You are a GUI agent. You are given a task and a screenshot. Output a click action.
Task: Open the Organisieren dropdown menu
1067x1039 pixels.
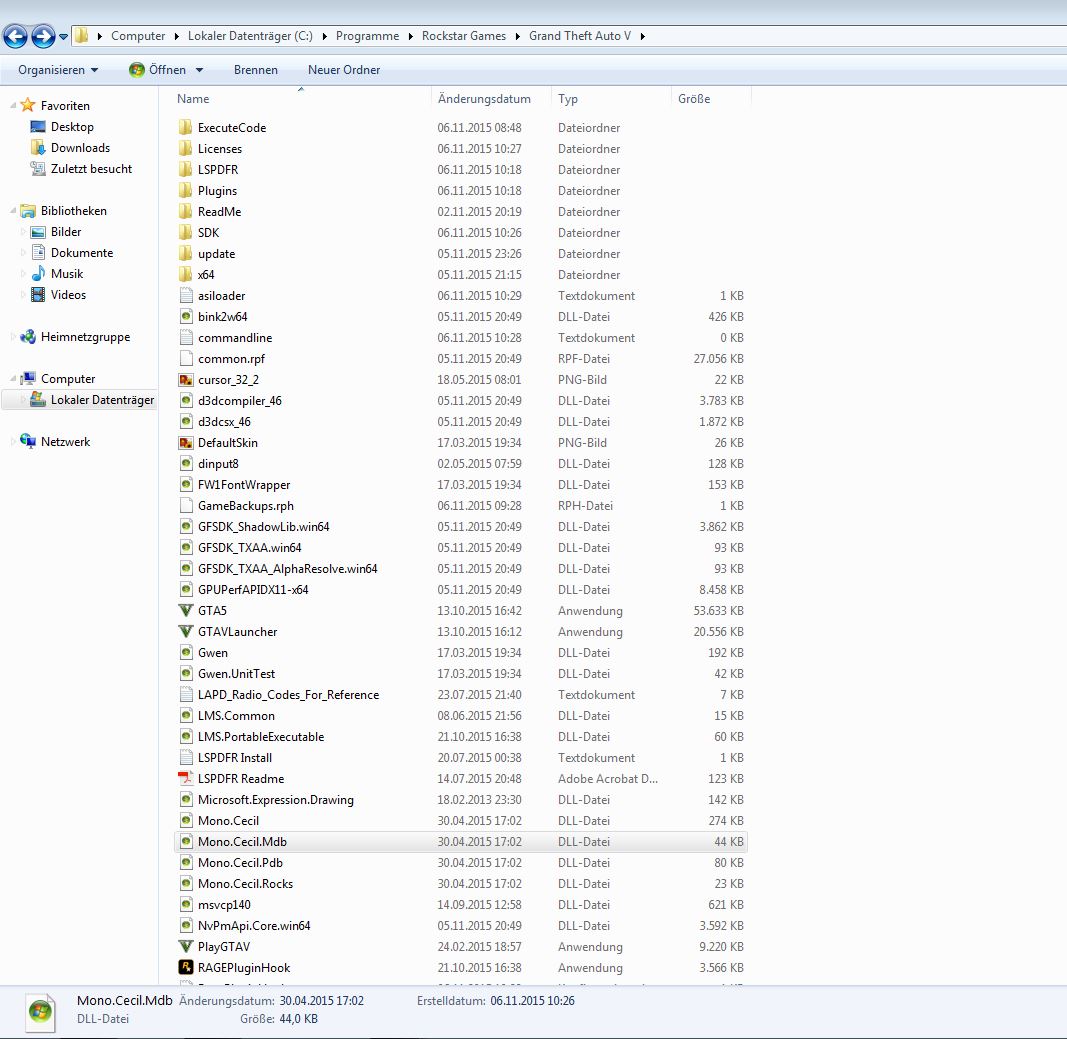59,69
